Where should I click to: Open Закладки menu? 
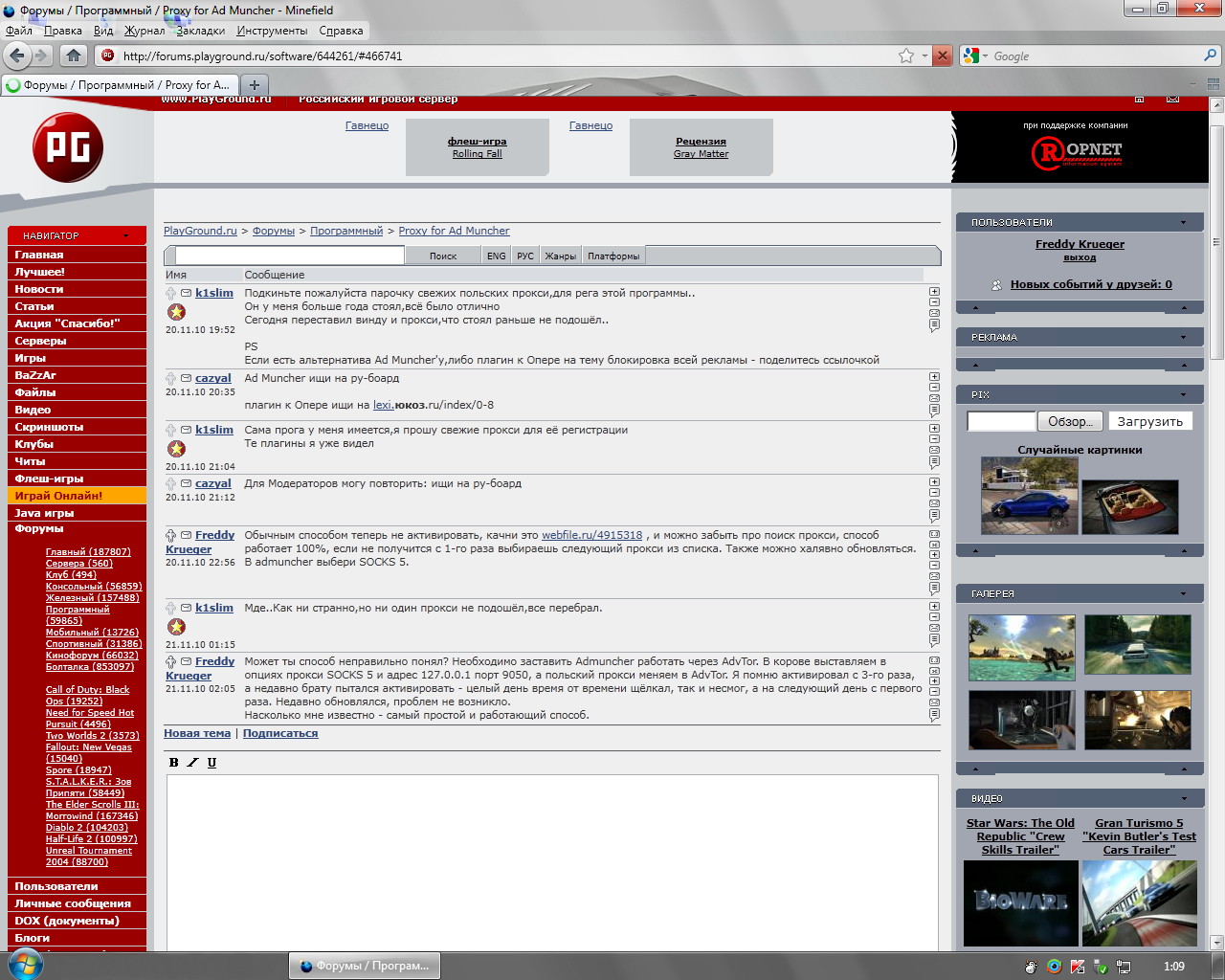pos(200,31)
